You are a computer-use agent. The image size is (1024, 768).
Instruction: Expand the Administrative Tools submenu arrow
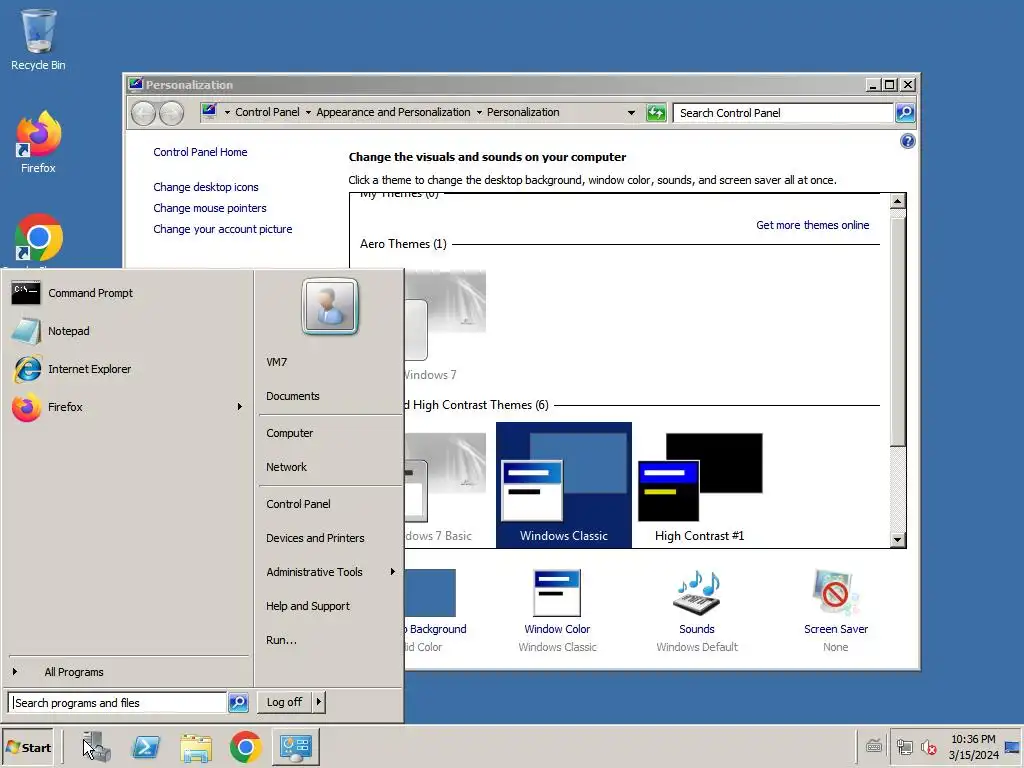392,571
